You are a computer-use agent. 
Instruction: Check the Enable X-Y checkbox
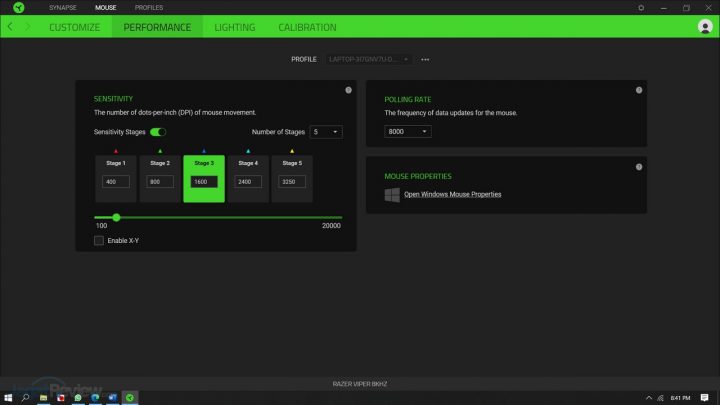click(99, 241)
